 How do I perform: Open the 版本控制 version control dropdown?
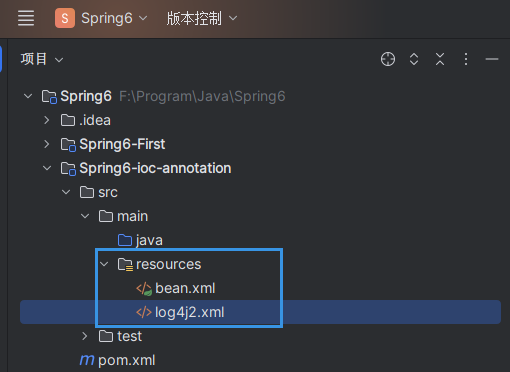(202, 18)
